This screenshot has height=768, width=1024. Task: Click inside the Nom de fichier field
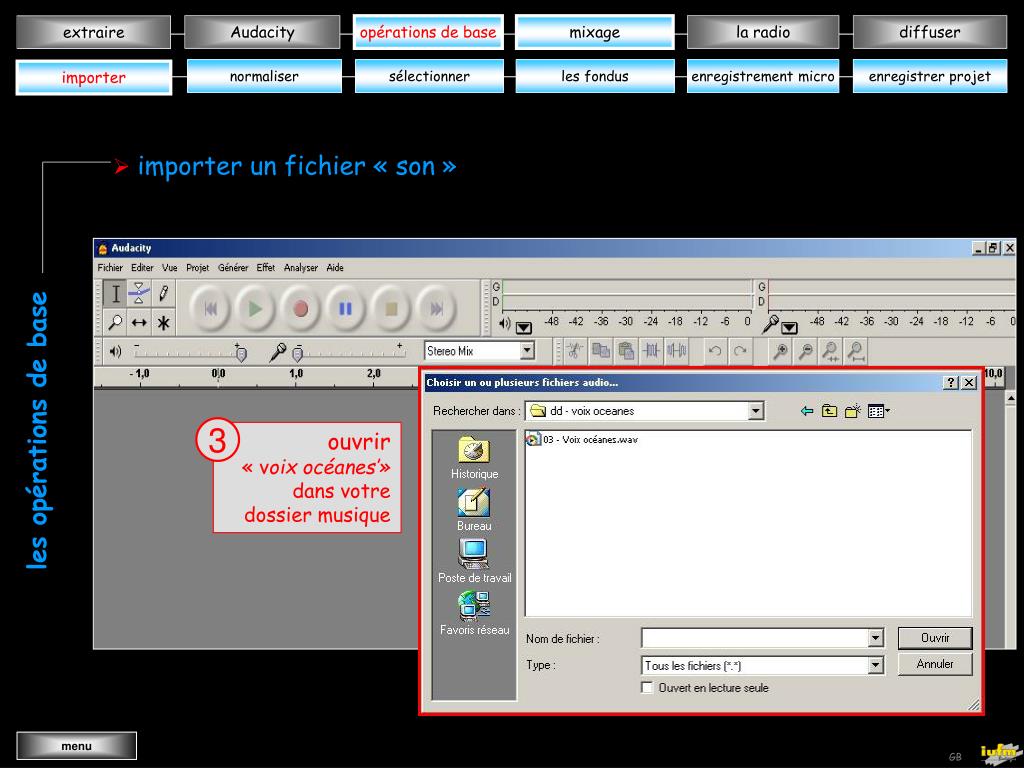(755, 638)
